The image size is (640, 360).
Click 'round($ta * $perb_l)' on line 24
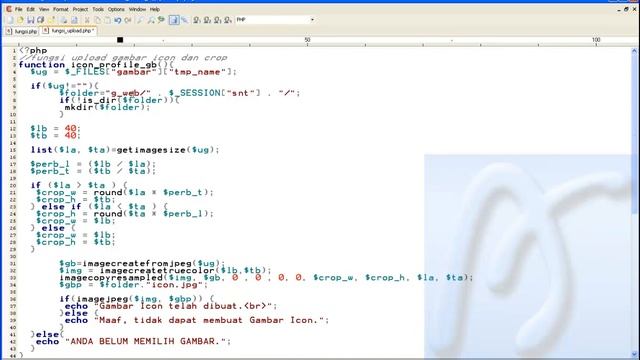click(x=151, y=213)
